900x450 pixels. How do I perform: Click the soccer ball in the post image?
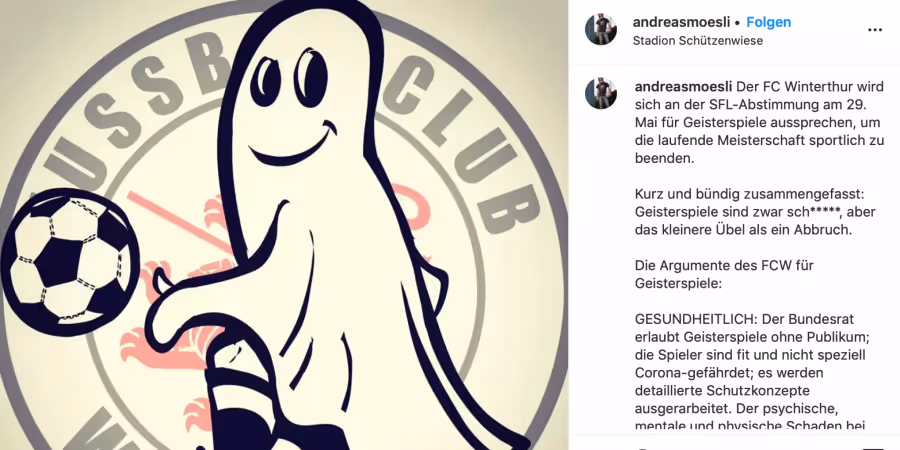(x=69, y=262)
